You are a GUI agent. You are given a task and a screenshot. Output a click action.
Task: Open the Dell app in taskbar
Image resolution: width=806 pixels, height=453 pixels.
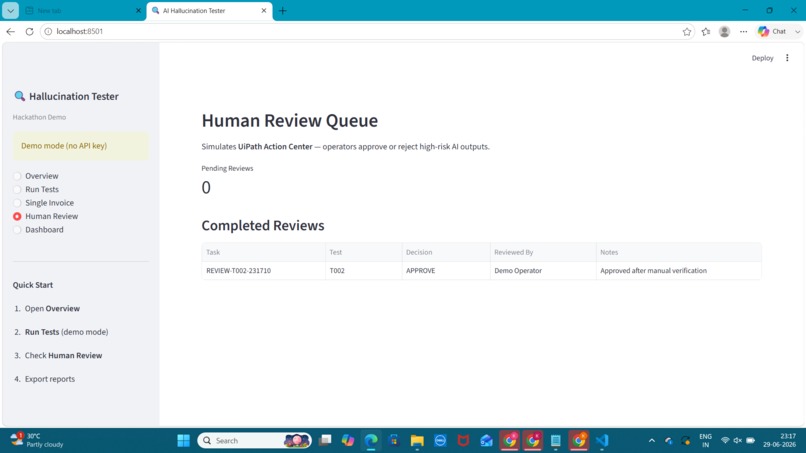pyautogui.click(x=440, y=441)
